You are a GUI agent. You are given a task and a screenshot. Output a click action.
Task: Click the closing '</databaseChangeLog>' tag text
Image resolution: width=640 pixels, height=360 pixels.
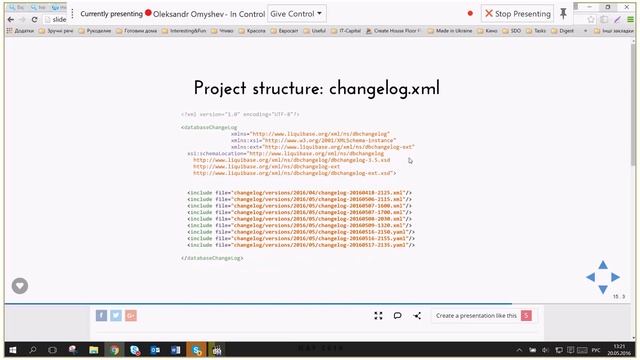point(212,258)
